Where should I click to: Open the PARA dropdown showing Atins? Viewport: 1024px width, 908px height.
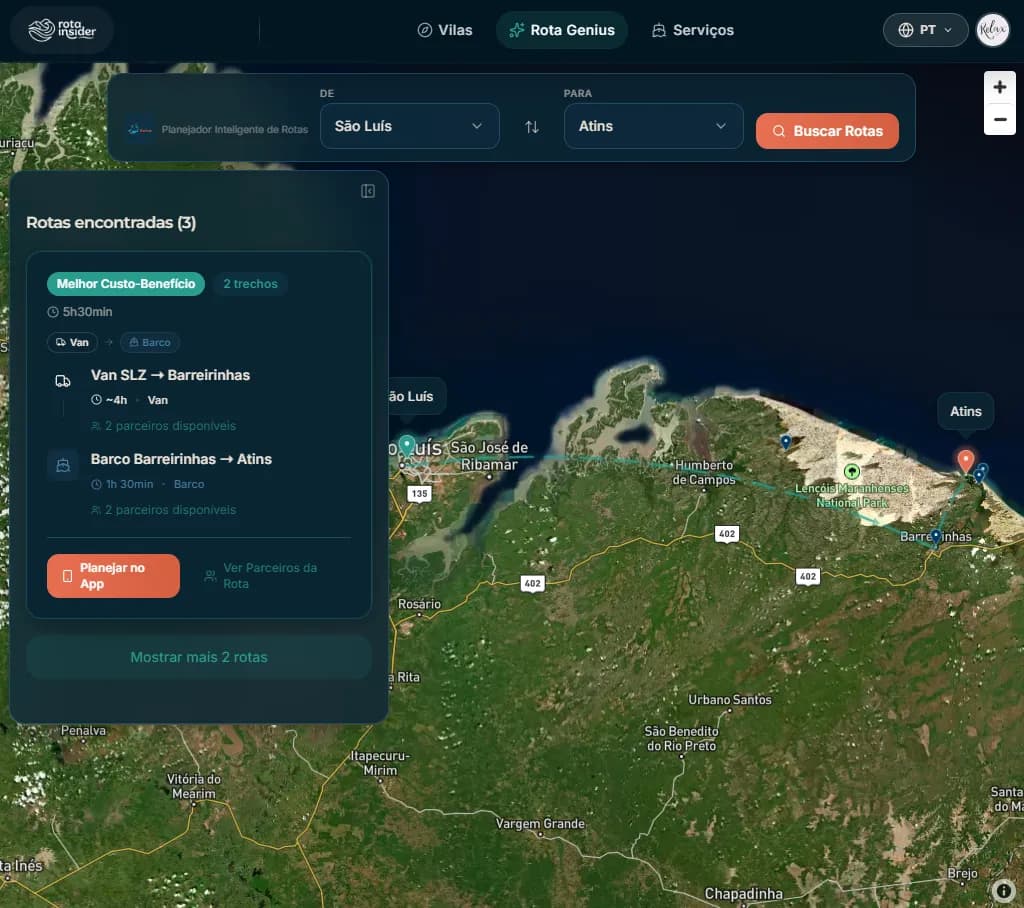click(653, 126)
